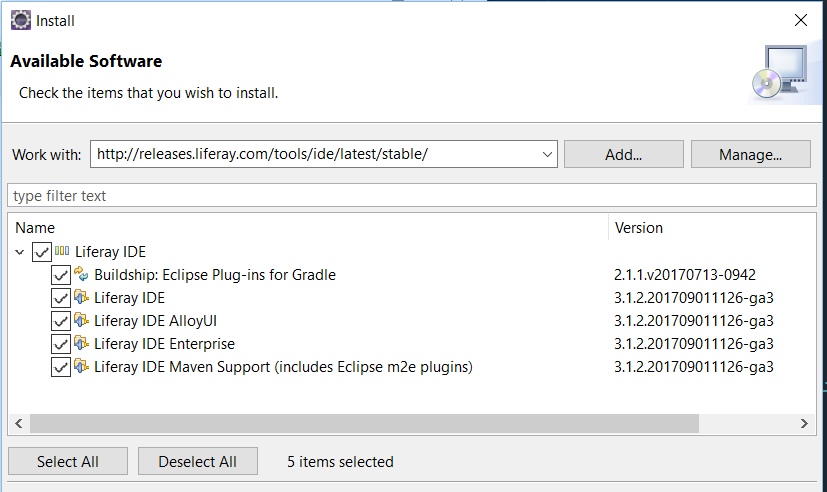This screenshot has height=492, width=827.
Task: Click the Deselect All button
Action: 198,461
